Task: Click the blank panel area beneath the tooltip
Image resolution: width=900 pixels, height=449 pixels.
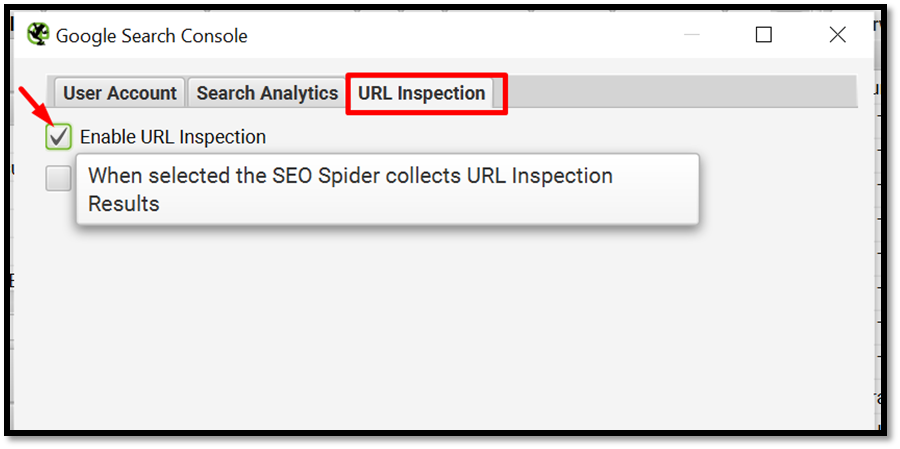Action: [436, 322]
